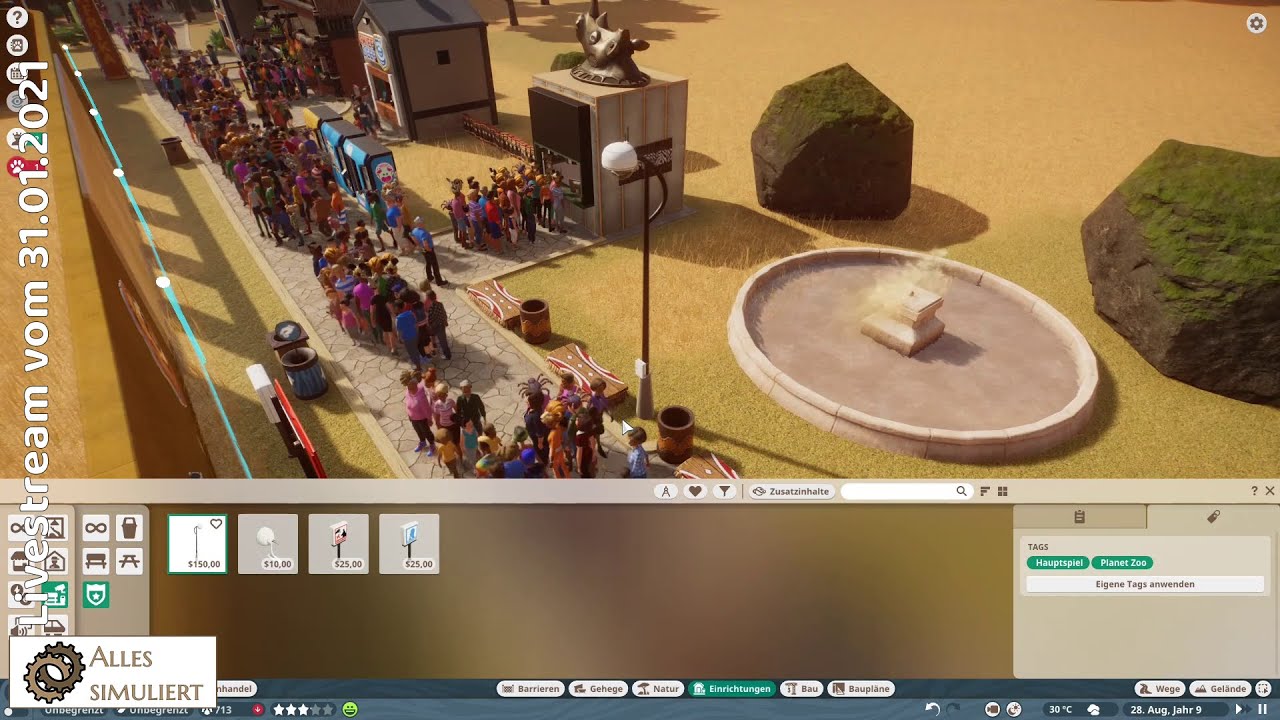This screenshot has height=720, width=1280.
Task: Open the help question mark icon top-left
Action: (x=16, y=15)
